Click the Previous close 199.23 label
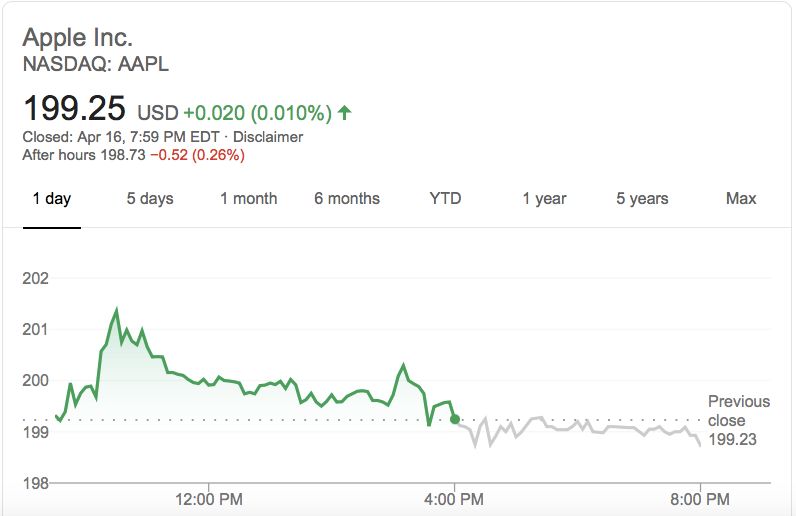Screen dimensions: 796x516 (x=738, y=419)
